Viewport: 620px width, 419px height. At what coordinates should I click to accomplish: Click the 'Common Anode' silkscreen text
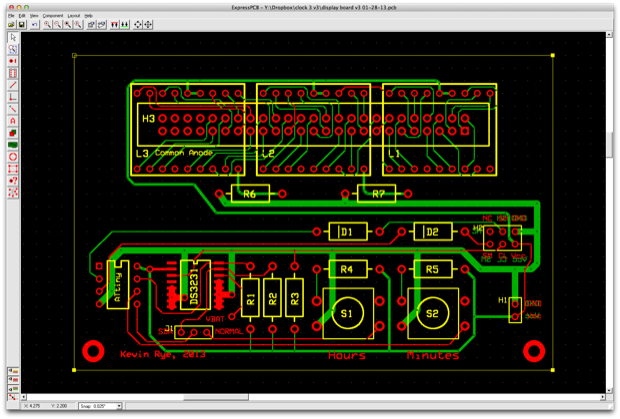coord(184,153)
